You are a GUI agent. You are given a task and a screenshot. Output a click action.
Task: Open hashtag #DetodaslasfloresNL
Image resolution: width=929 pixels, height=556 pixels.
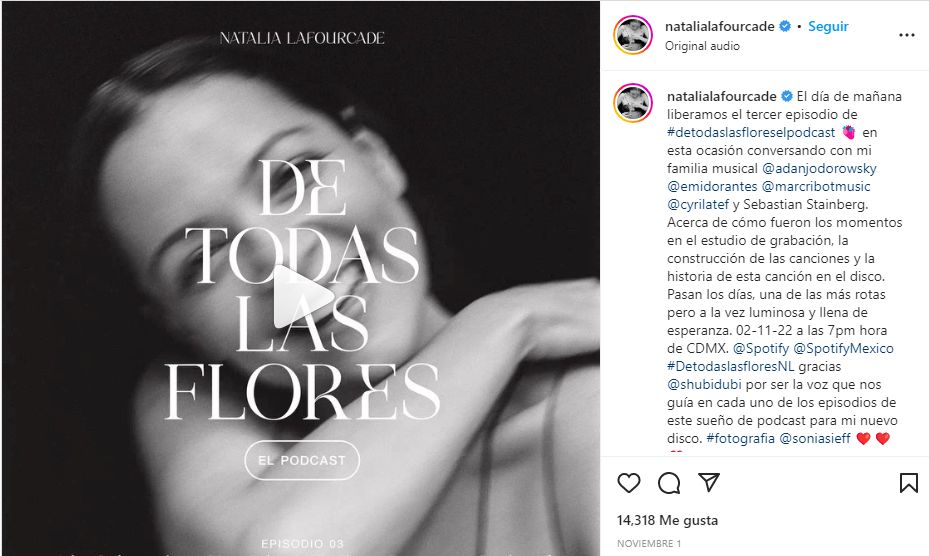pos(730,366)
